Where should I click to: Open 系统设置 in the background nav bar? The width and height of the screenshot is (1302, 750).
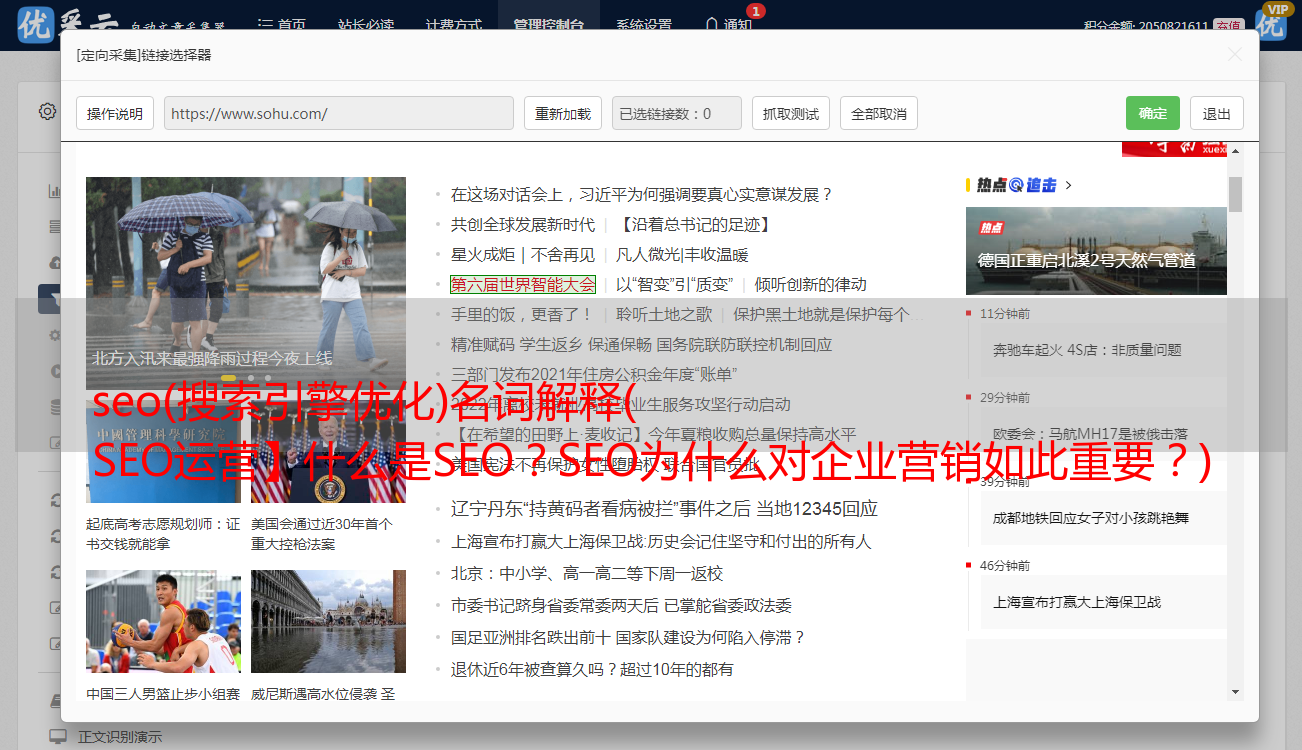click(644, 25)
